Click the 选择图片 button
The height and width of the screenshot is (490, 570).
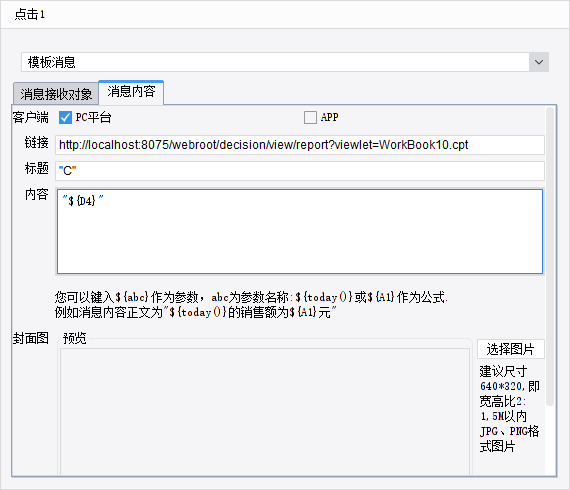pos(511,349)
